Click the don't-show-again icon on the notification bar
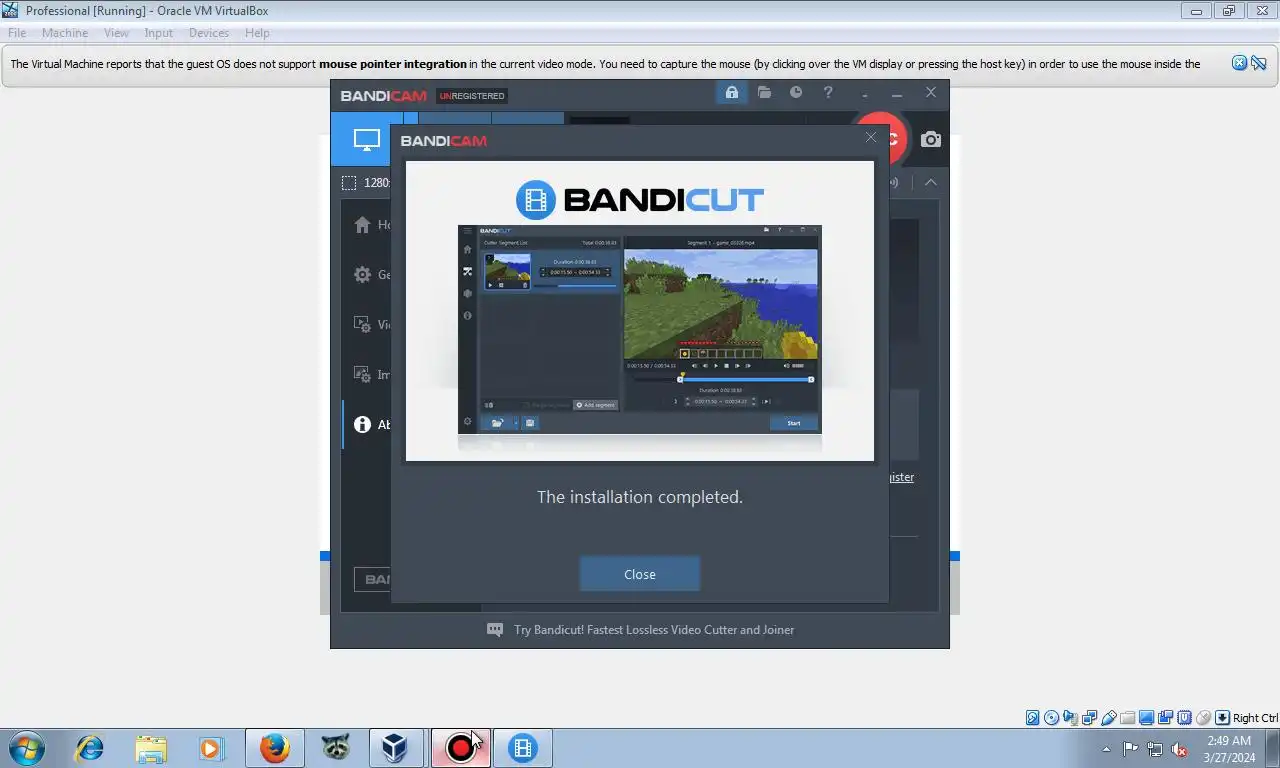Screen dimensions: 1280x768 tap(1259, 63)
